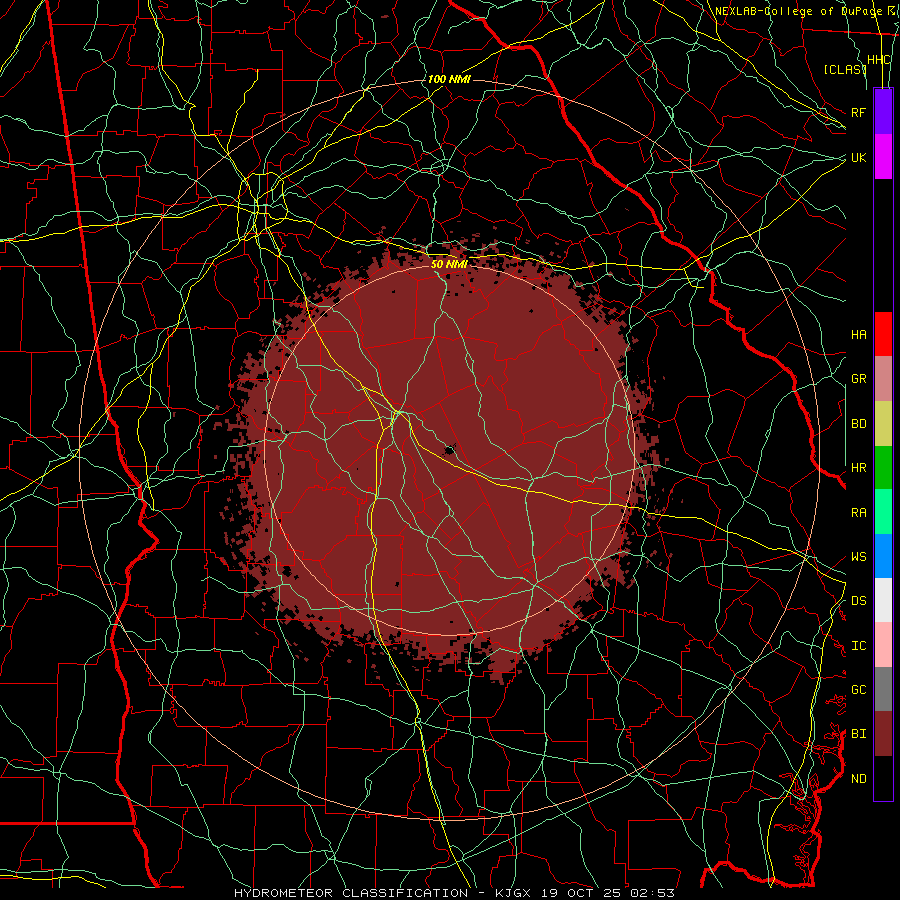Click the ND legend label
Viewport: 900px width, 900px height.
coord(859,779)
